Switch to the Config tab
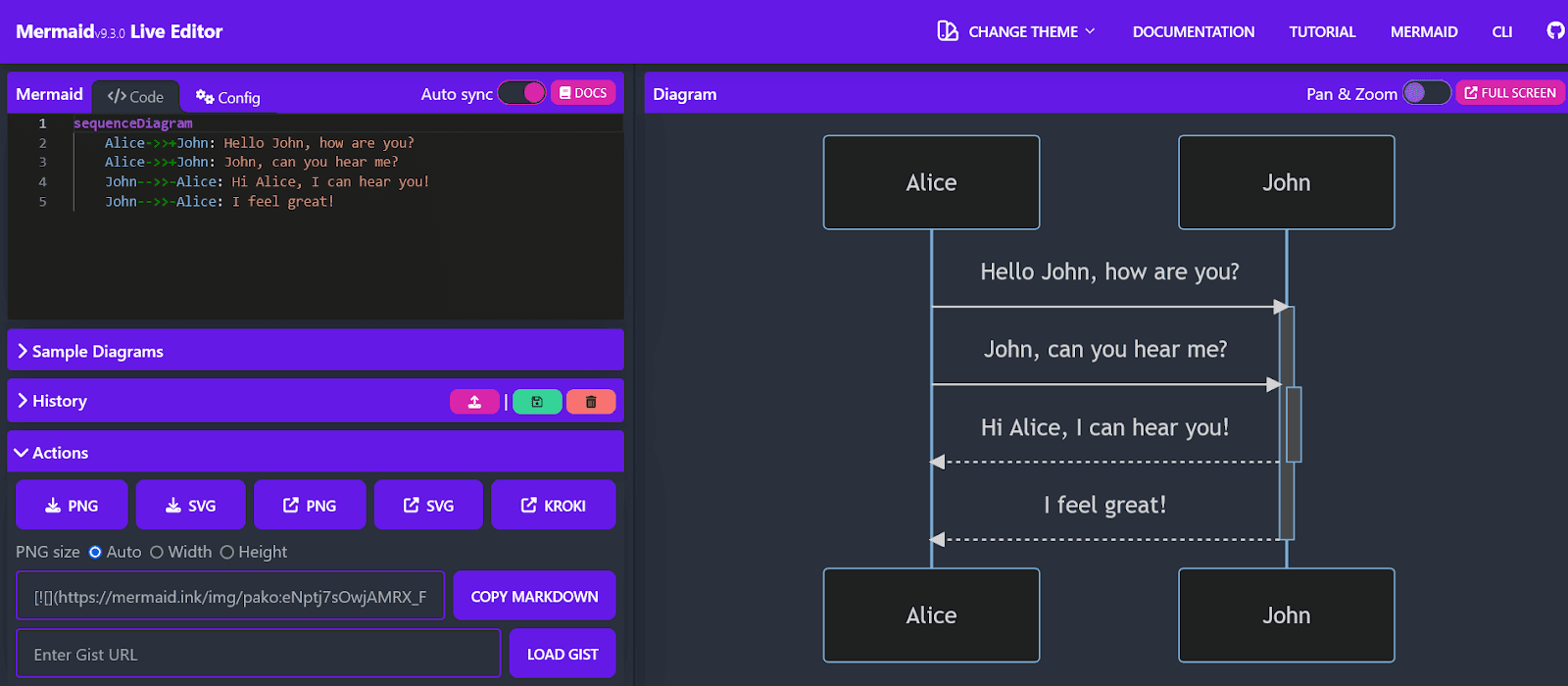1568x686 pixels. (227, 97)
